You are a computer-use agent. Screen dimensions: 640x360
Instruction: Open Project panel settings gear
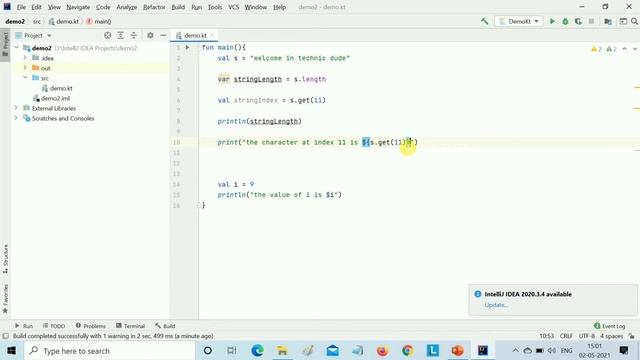(x=150, y=36)
